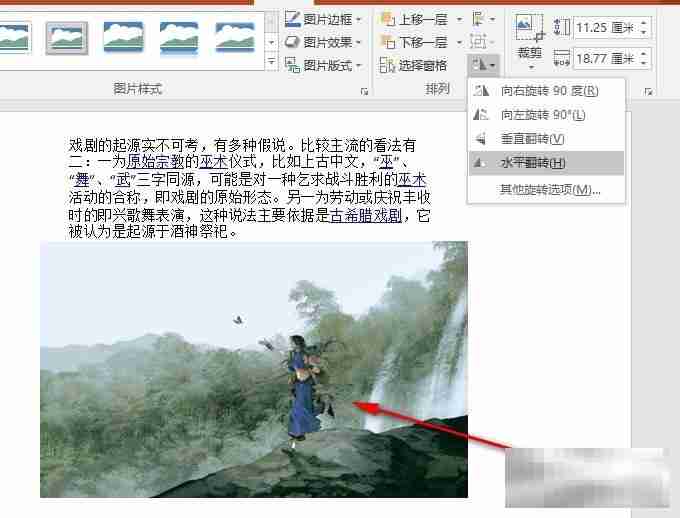Choose 向右旋转 90 度(R)
This screenshot has height=518, width=680.
[546, 91]
